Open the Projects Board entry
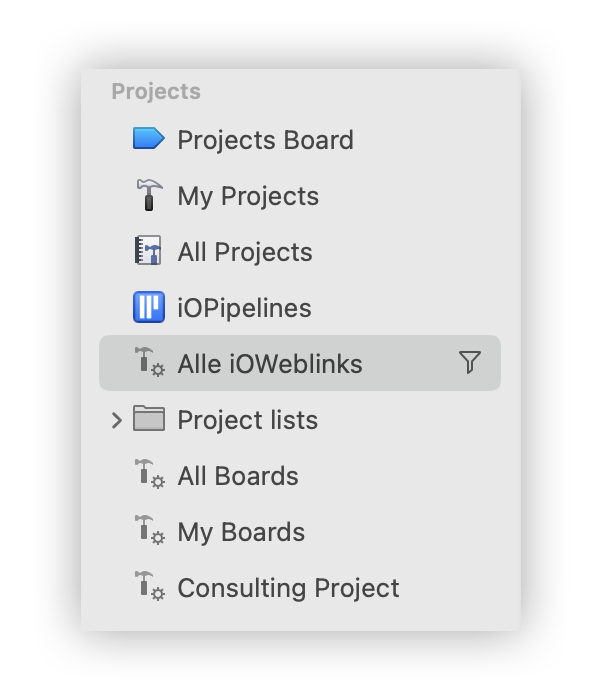 (x=265, y=140)
